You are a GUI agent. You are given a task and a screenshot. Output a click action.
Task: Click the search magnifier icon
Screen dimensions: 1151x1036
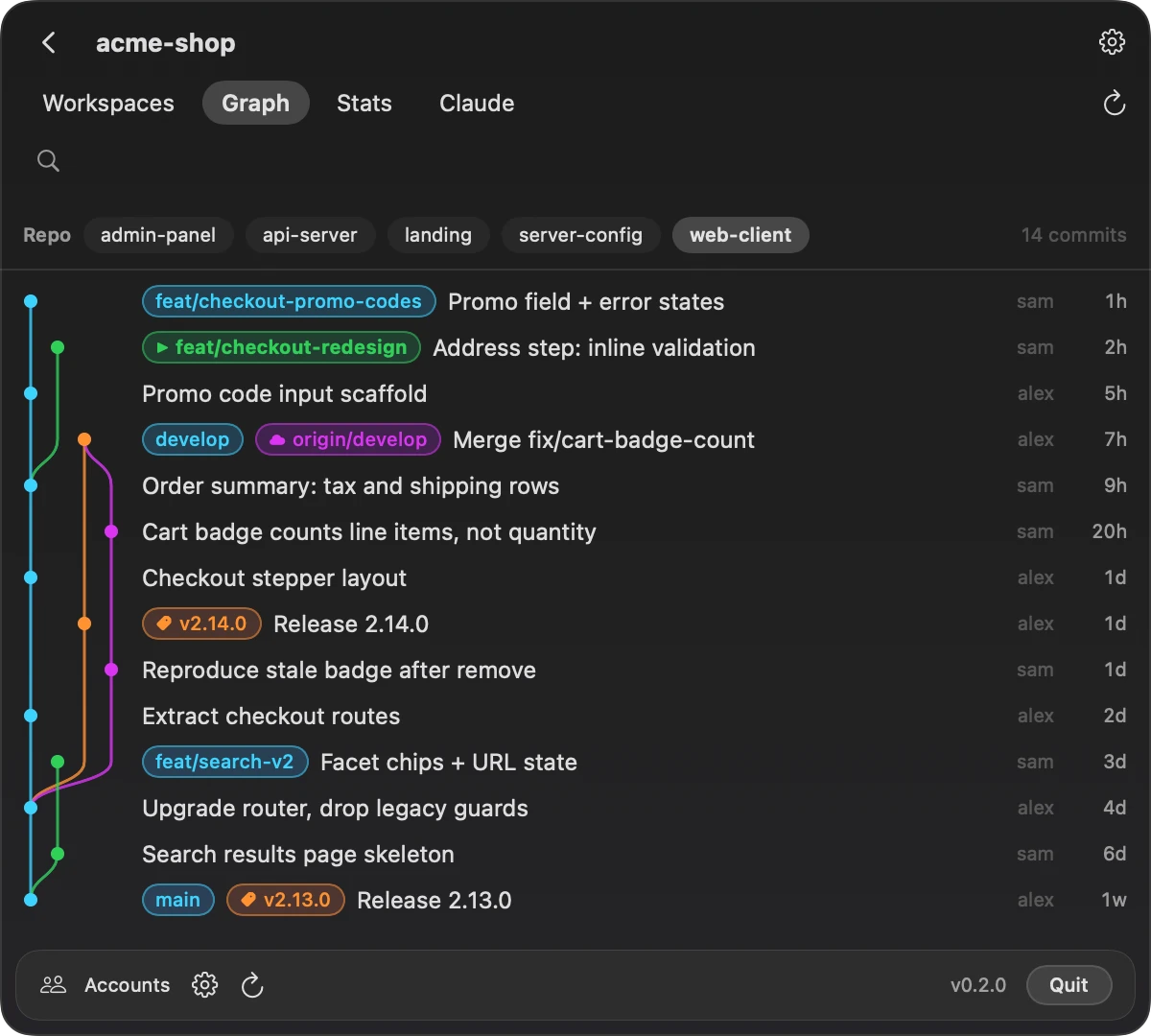[x=48, y=160]
